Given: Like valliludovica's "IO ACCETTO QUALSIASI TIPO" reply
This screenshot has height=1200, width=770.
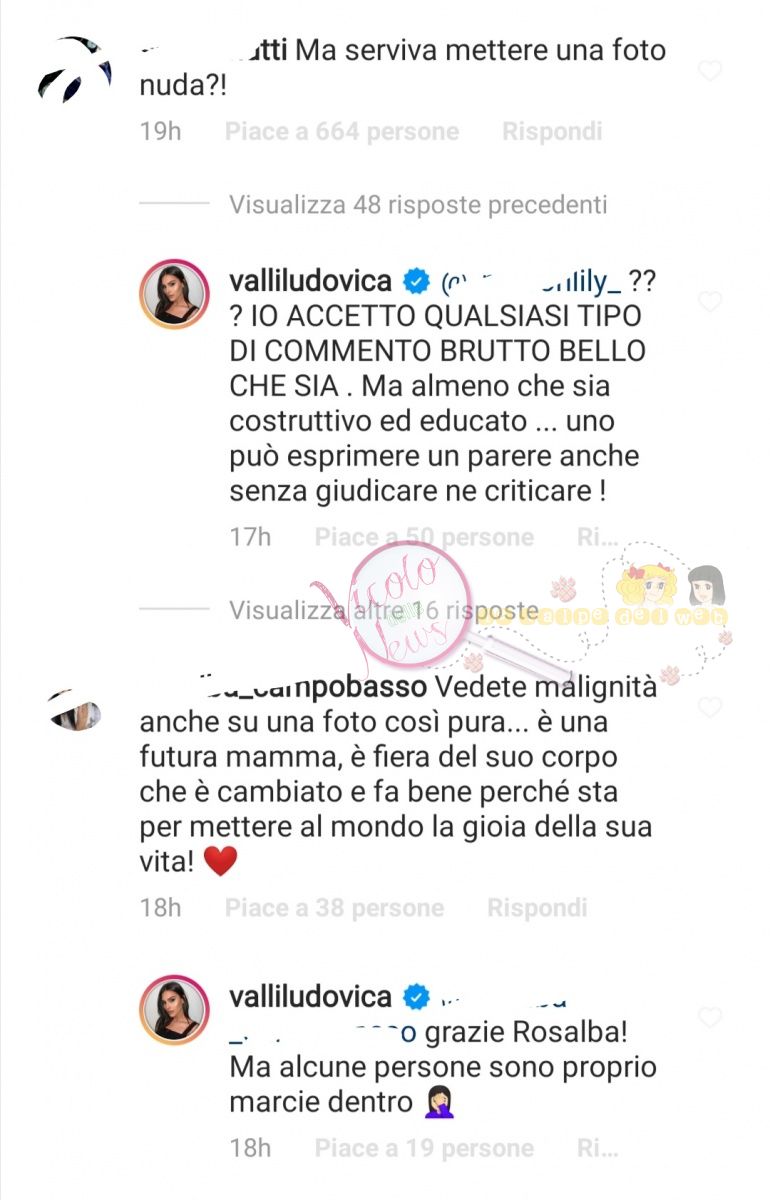Looking at the screenshot, I should [709, 302].
